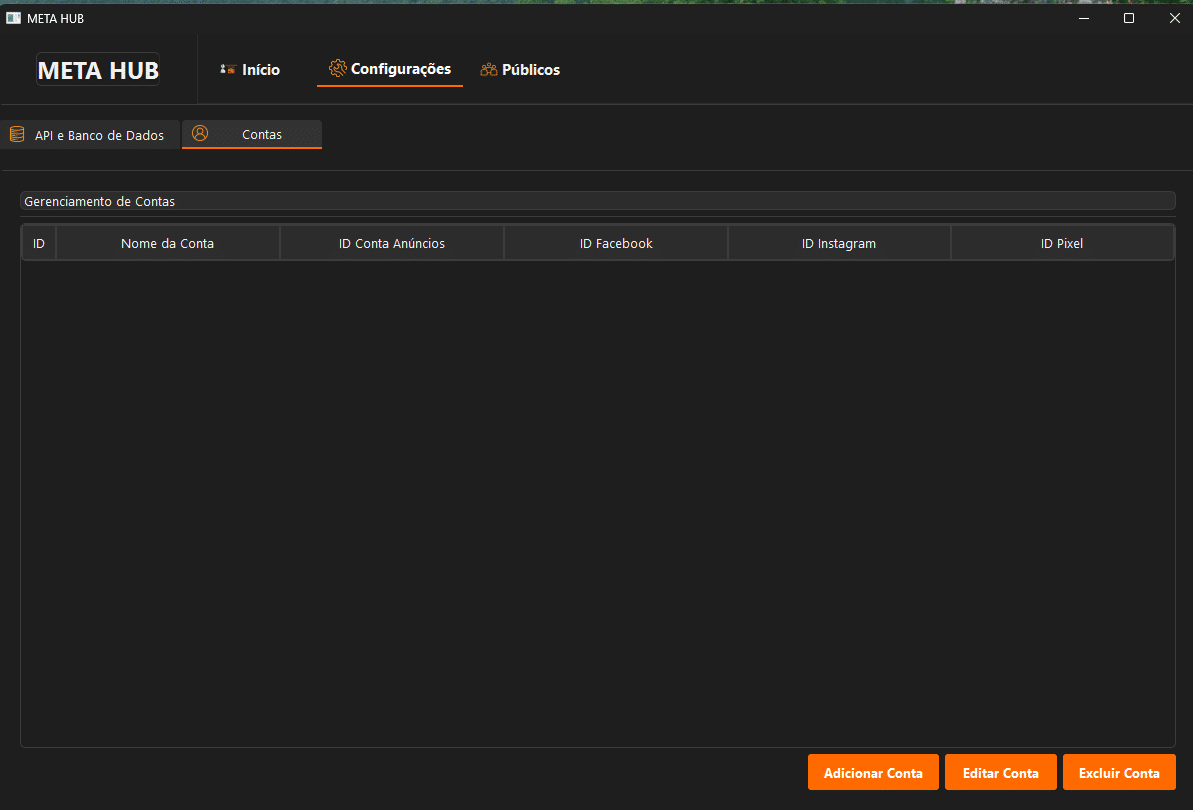Click the Excluir Conta button

(1119, 773)
